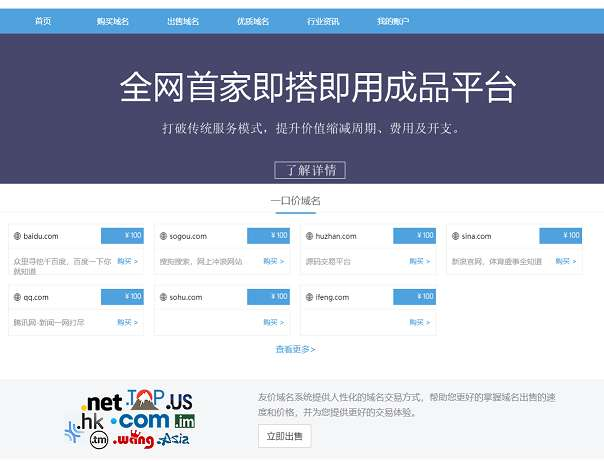This screenshot has height=461, width=606.
Task: Click 购买 > link for sina.com
Action: [566, 261]
